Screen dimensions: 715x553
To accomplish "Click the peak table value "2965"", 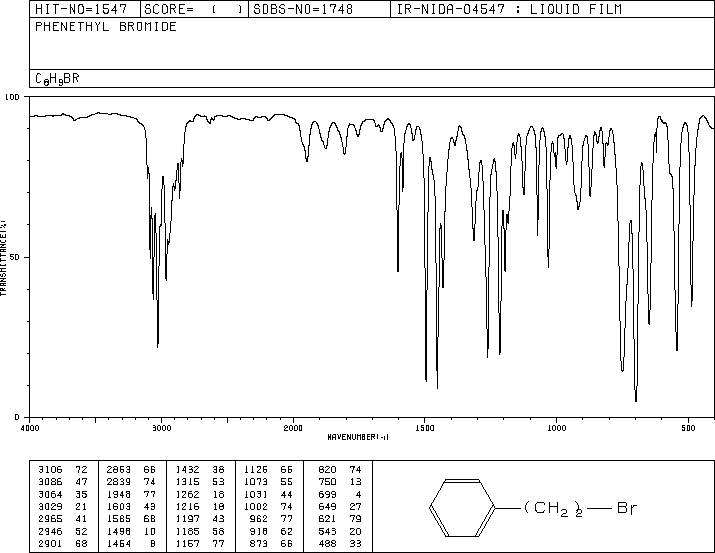I will 50,519.
